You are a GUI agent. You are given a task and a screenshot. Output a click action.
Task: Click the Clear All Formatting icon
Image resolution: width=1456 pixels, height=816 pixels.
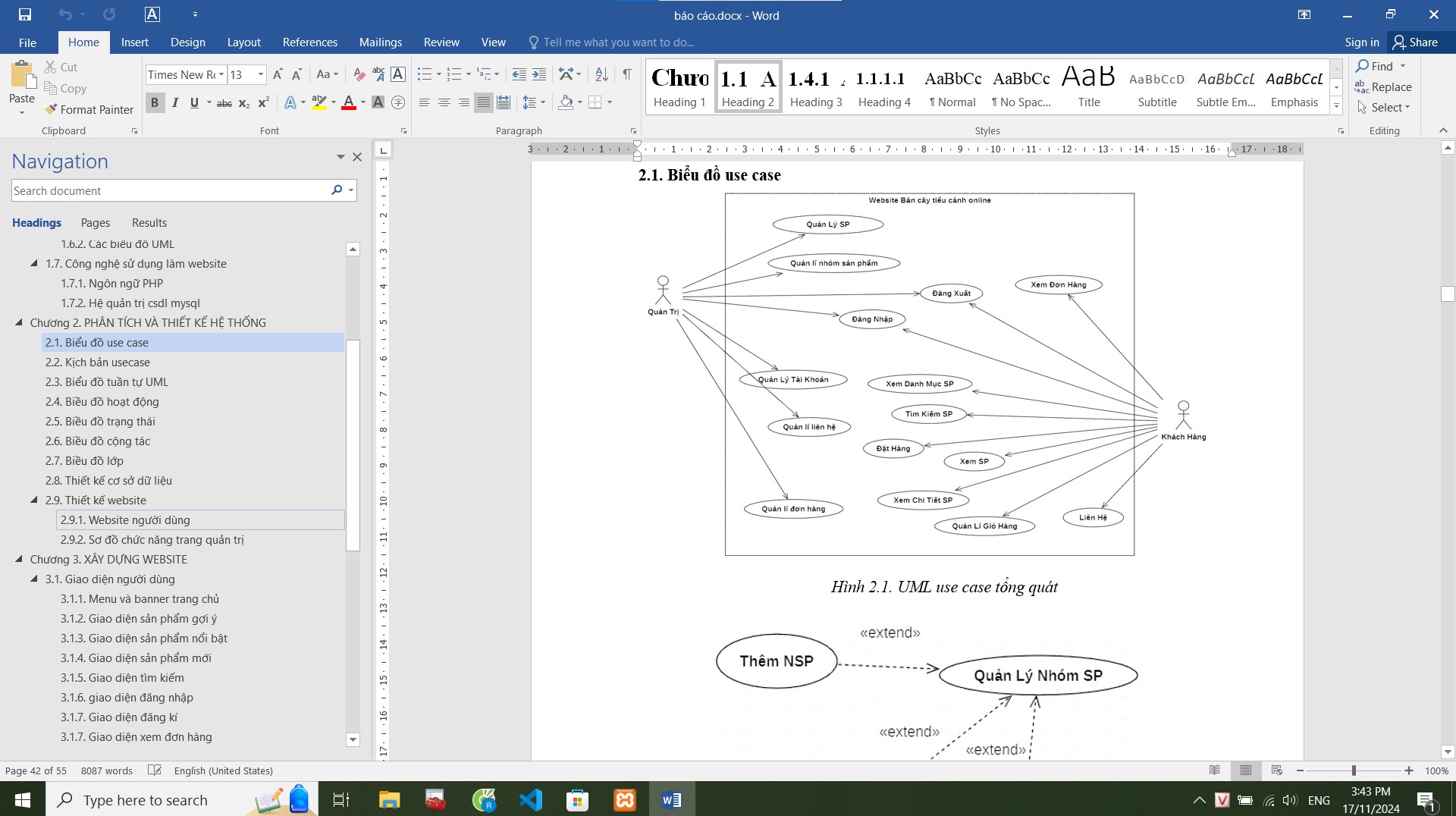(x=359, y=74)
